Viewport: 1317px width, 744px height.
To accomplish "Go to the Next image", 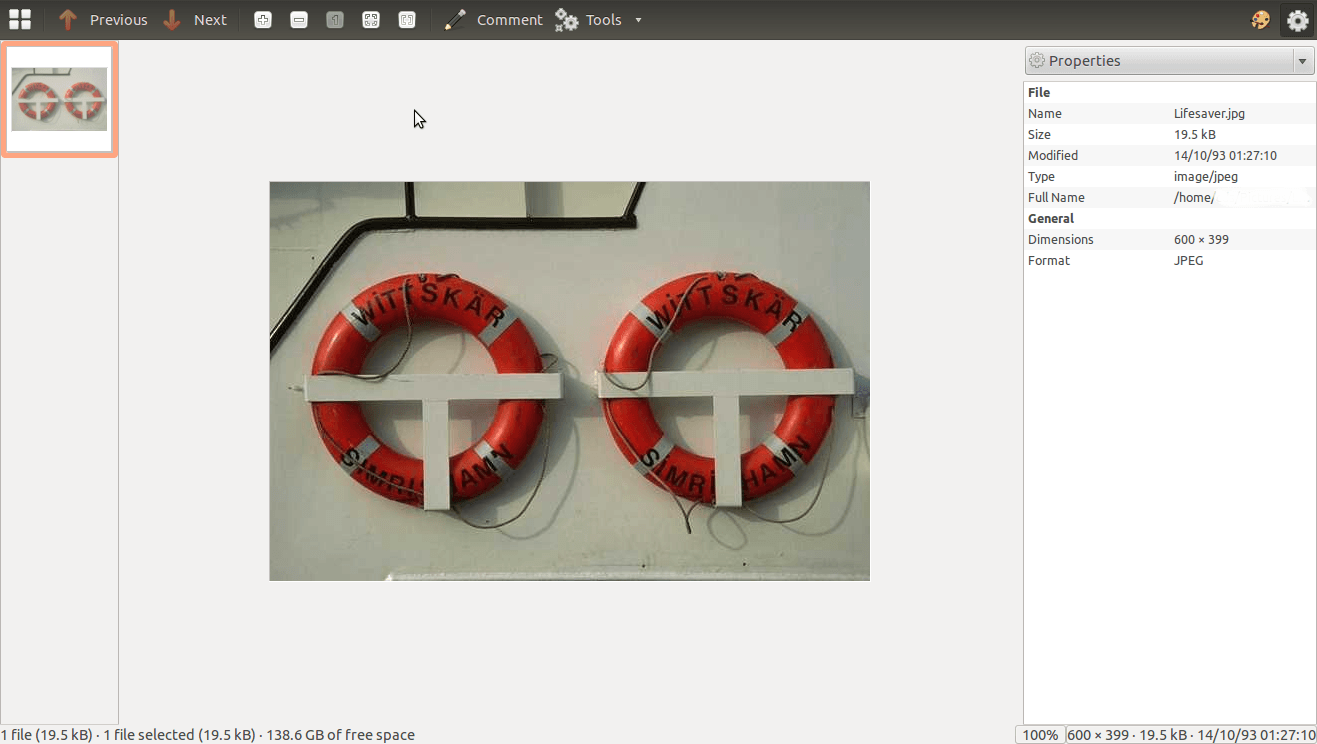I will tap(195, 19).
